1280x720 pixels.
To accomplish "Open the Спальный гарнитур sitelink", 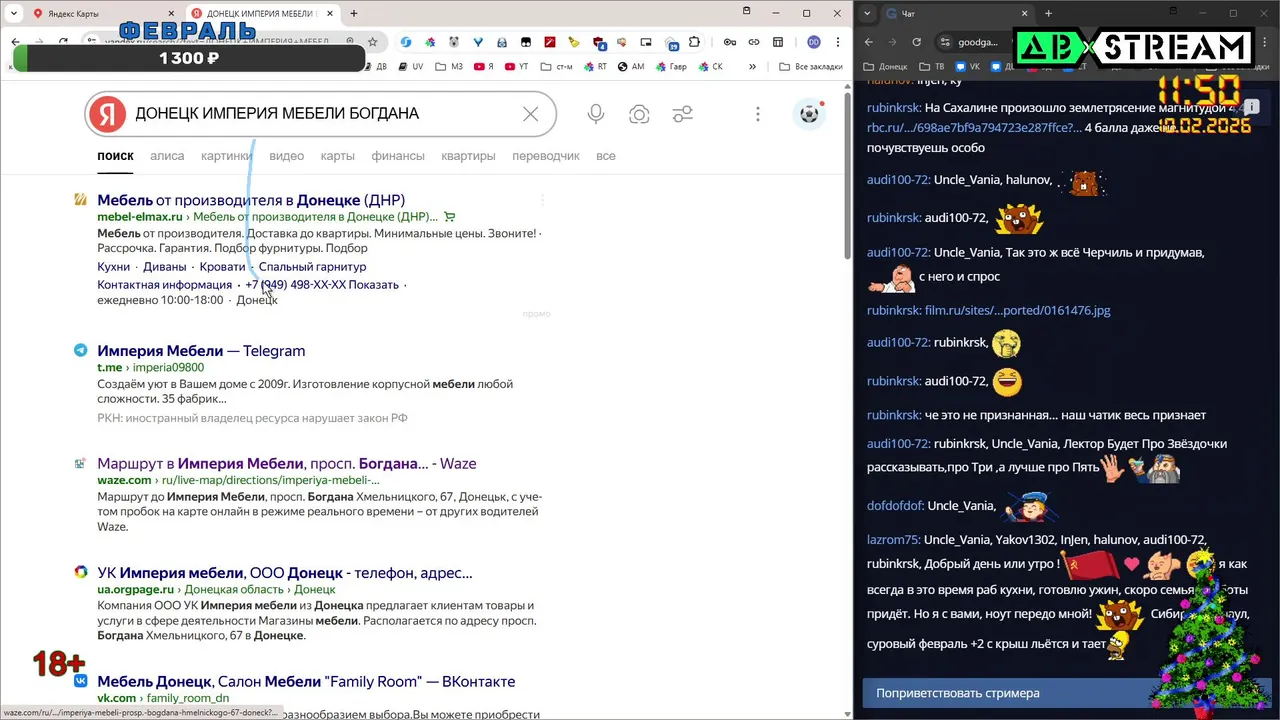I will tap(313, 267).
